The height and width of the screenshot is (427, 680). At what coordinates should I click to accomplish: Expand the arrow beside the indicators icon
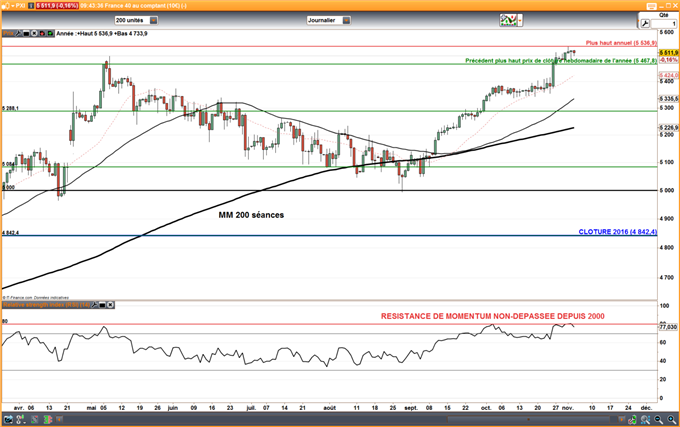tap(520, 20)
